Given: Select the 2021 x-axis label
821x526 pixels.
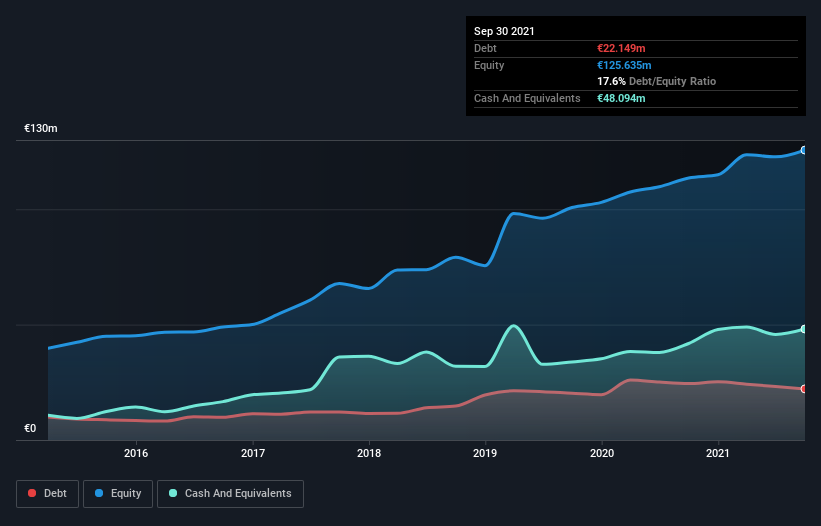Looking at the screenshot, I should tap(718, 453).
